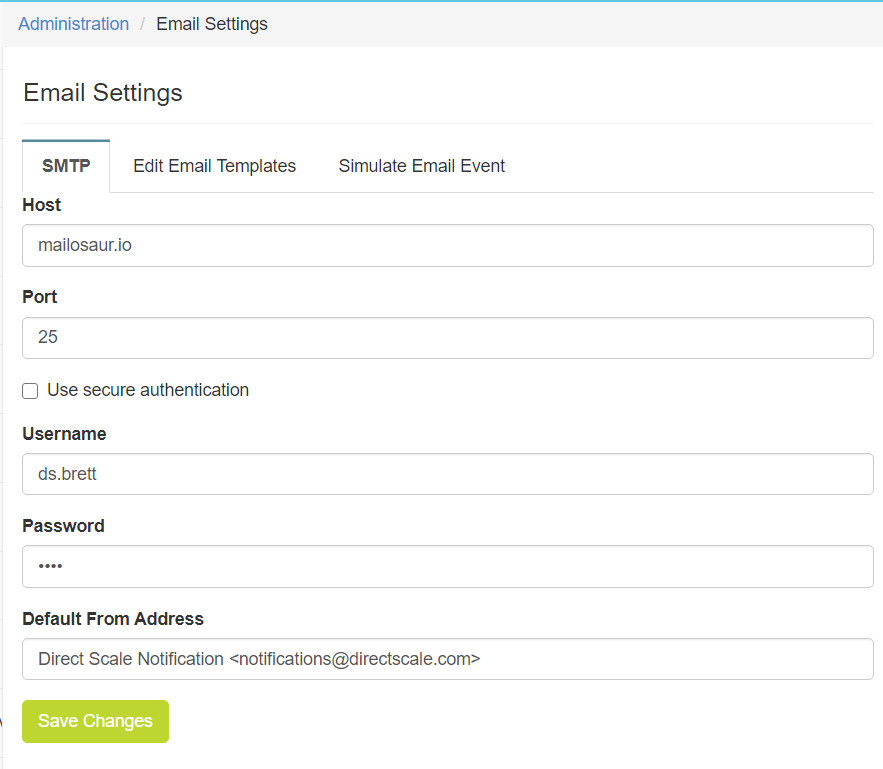Open the Simulate Email Event tab
The height and width of the screenshot is (769, 883).
click(x=421, y=166)
